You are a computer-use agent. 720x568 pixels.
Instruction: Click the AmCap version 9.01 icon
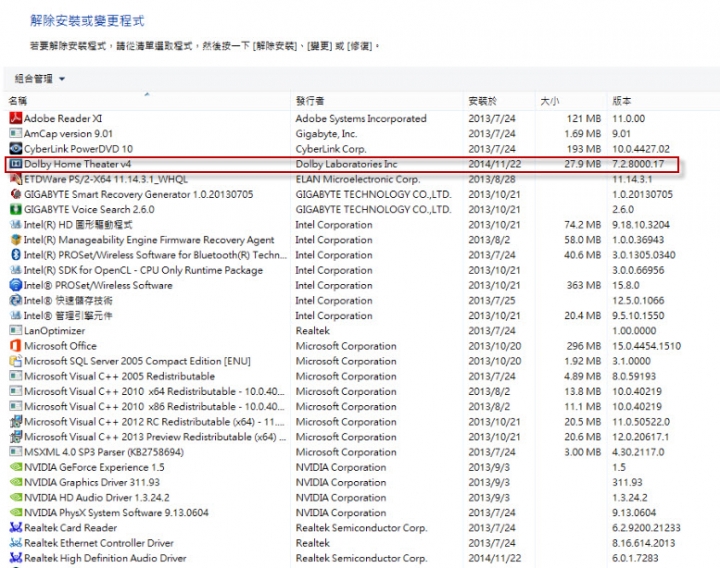(x=16, y=134)
